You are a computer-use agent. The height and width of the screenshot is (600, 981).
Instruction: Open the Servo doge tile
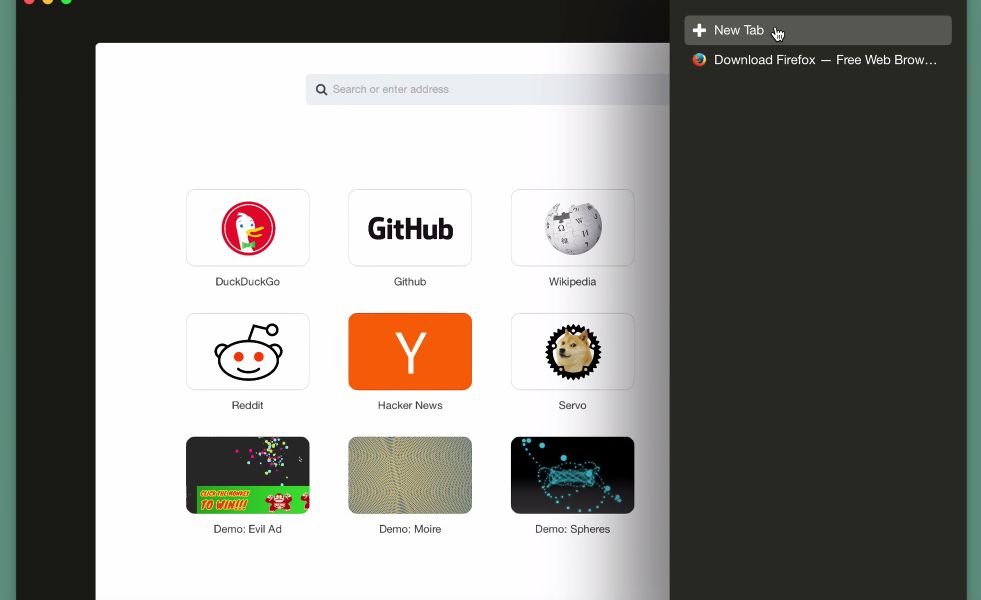tap(572, 352)
